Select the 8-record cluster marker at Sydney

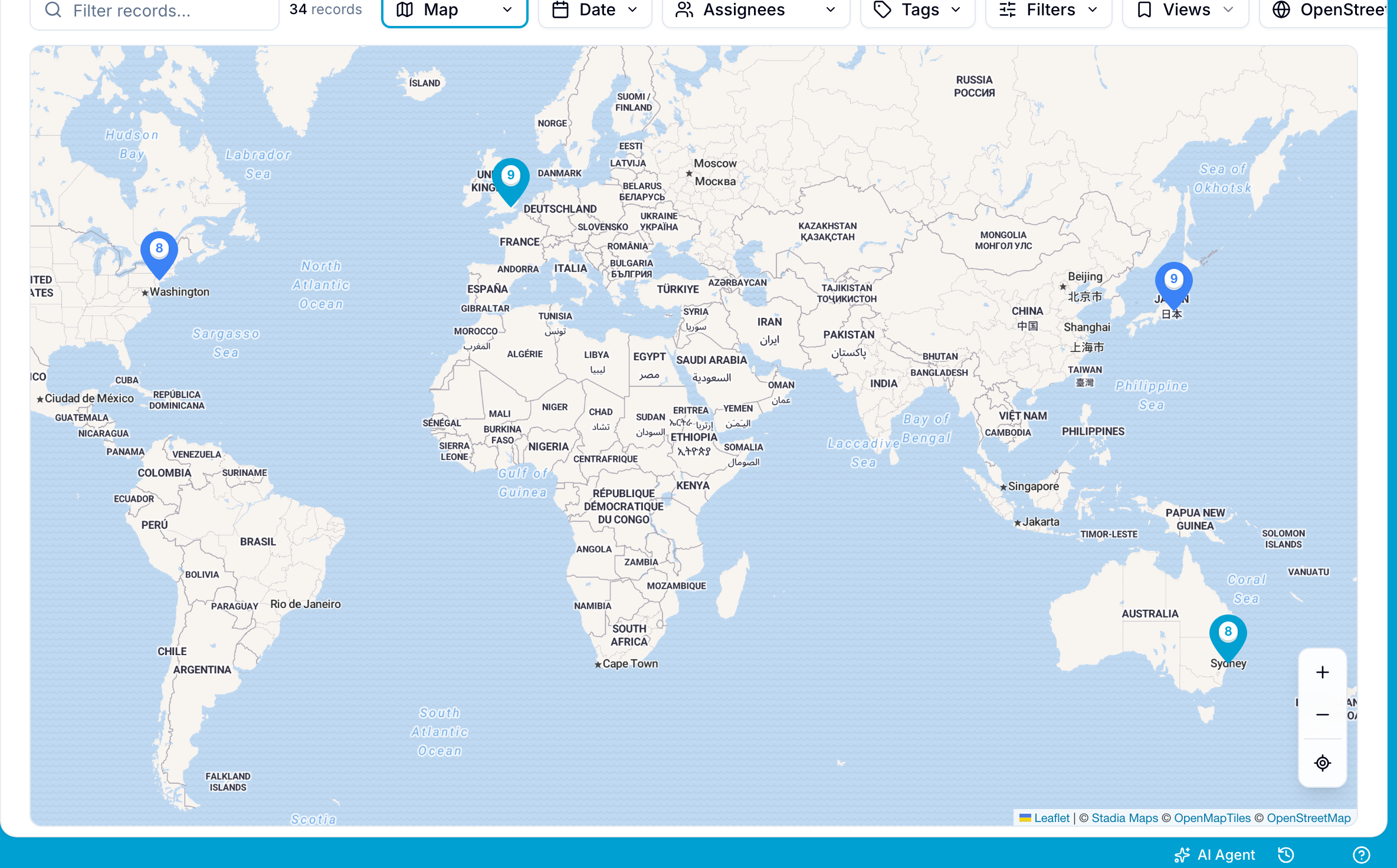[x=1228, y=638]
